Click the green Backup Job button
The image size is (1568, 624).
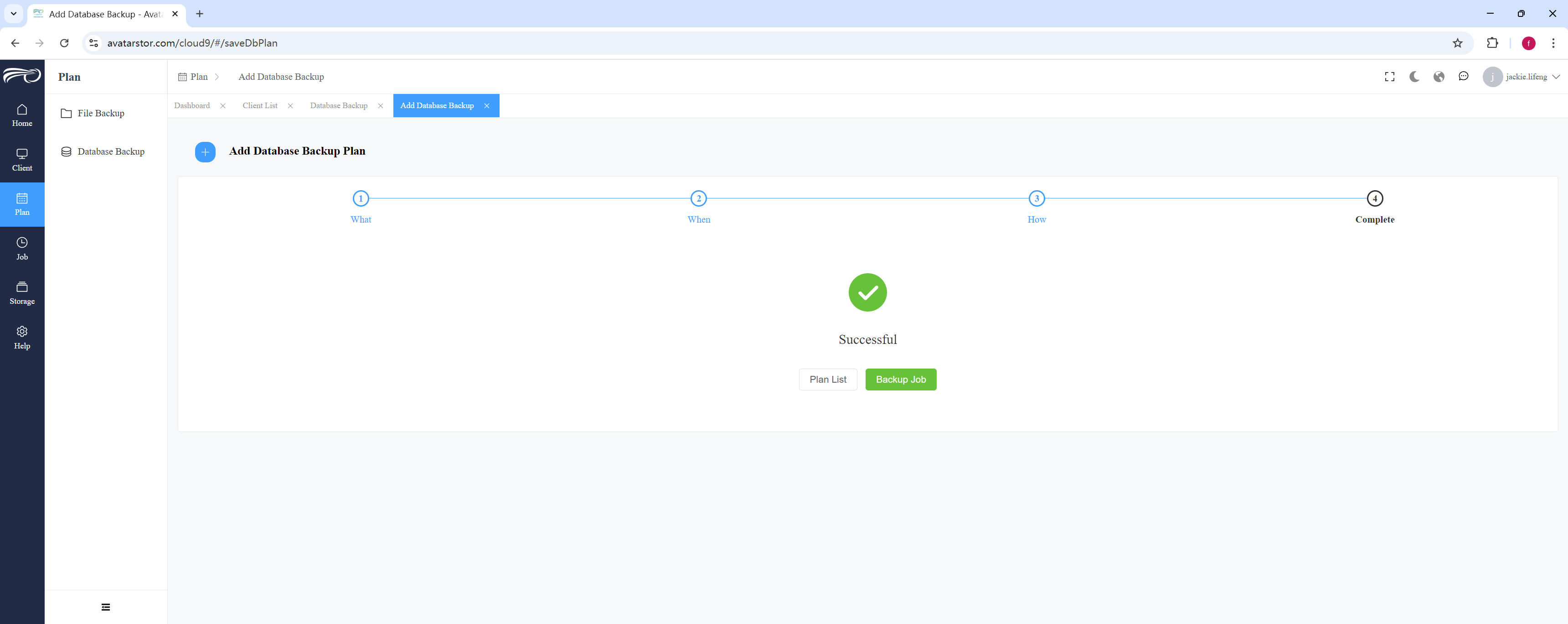point(901,380)
